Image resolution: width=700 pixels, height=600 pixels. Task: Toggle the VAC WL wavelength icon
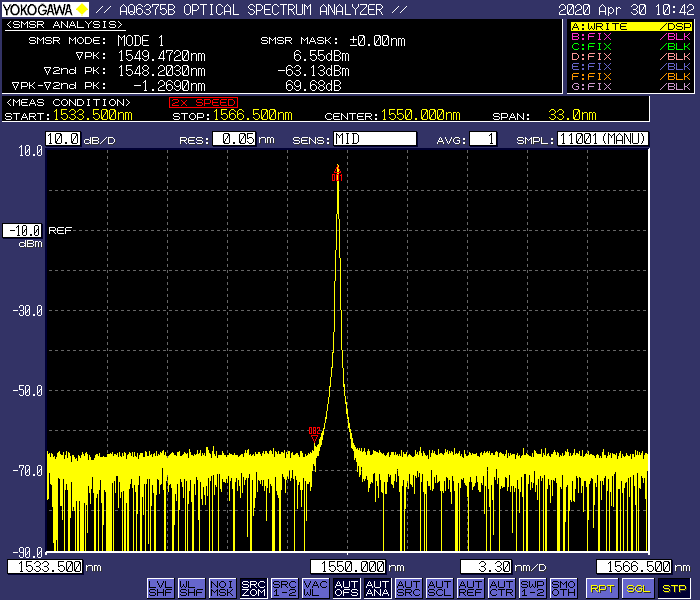pos(315,588)
